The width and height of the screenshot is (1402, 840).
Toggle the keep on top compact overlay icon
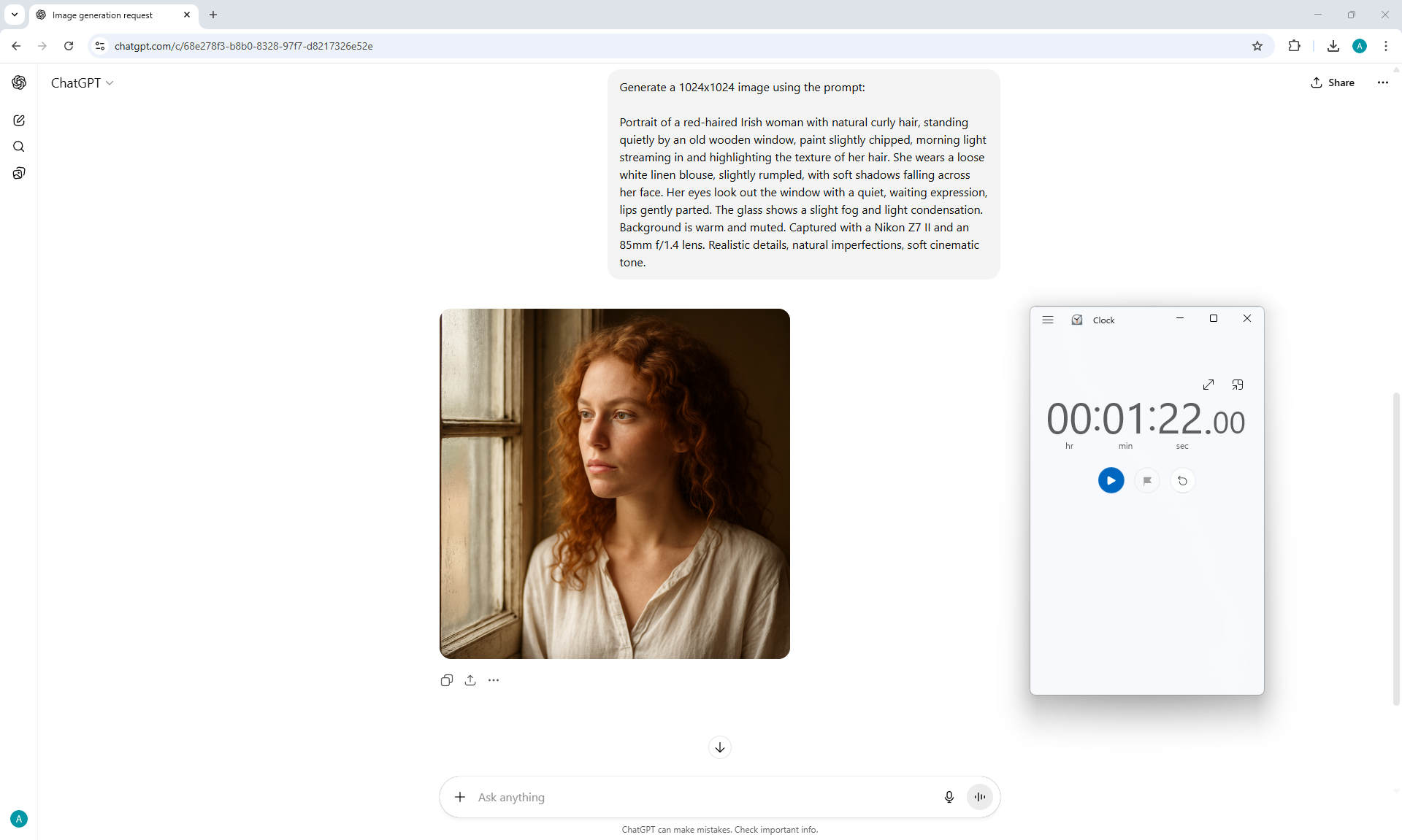pyautogui.click(x=1238, y=385)
